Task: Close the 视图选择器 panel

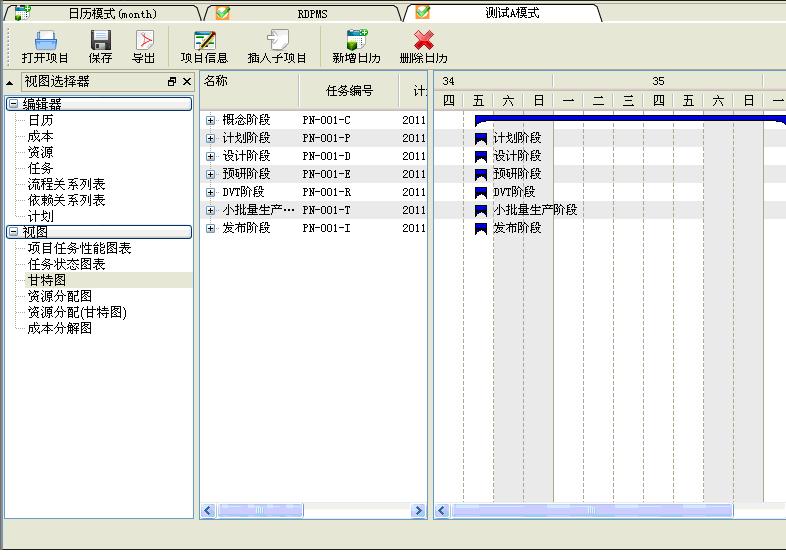Action: coord(186,82)
